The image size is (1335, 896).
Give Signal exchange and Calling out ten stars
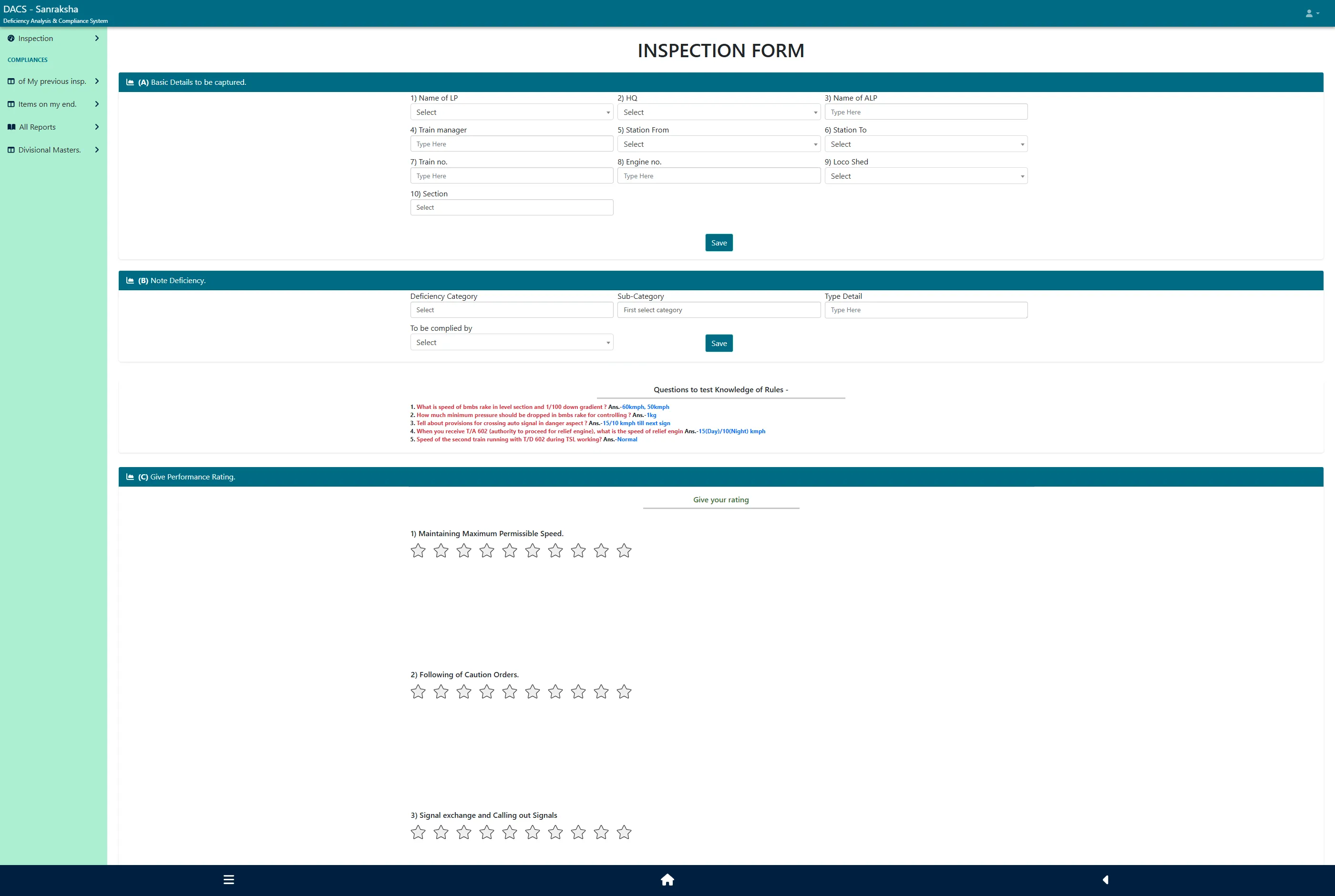tap(624, 832)
